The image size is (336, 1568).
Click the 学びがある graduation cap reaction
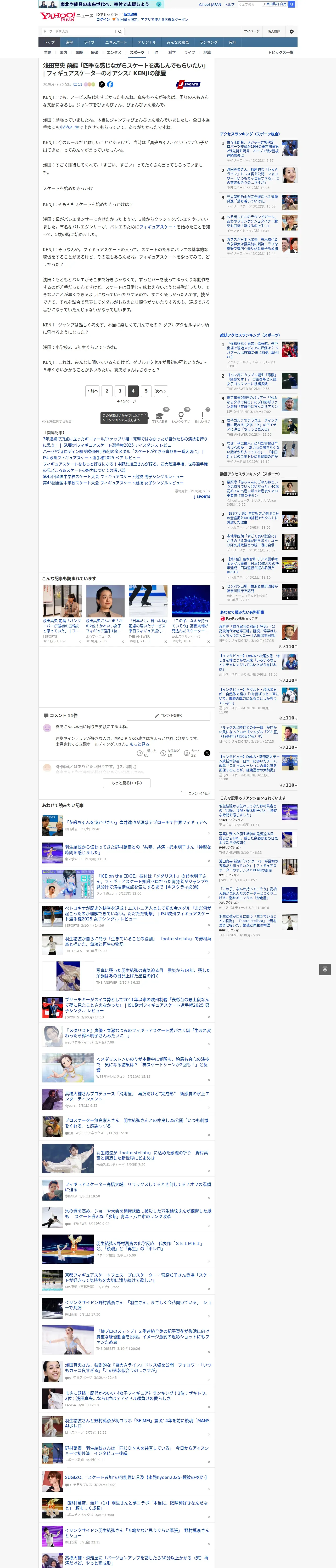coord(160,416)
